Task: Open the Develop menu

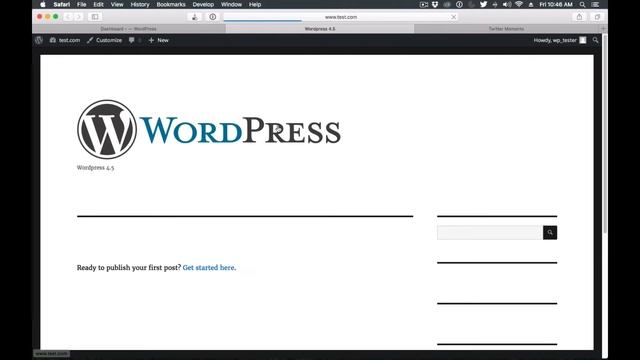Action: tap(203, 4)
